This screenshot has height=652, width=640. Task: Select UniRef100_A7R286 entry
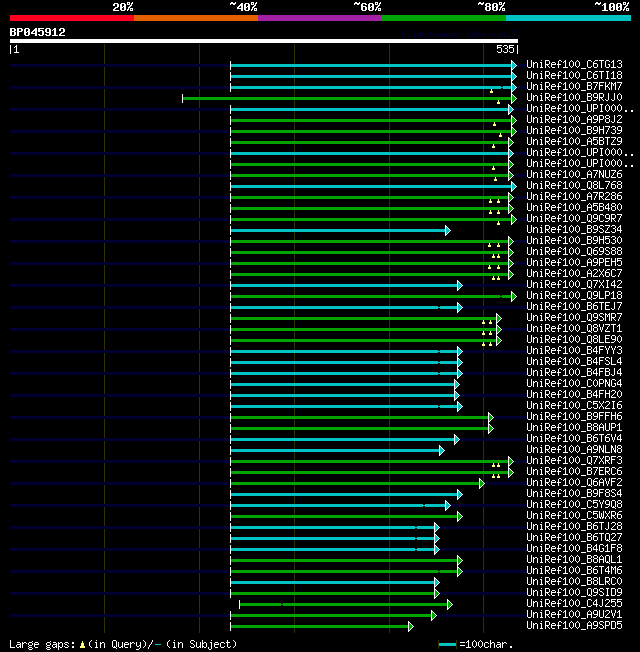(574, 196)
